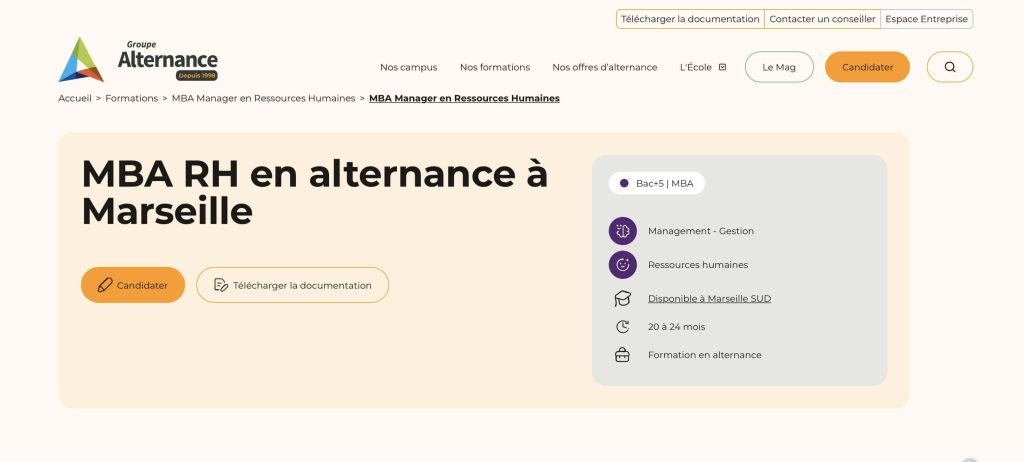1024x462 pixels.
Task: Click the graduation cap icon beside Marseille SUD
Action: tap(622, 299)
